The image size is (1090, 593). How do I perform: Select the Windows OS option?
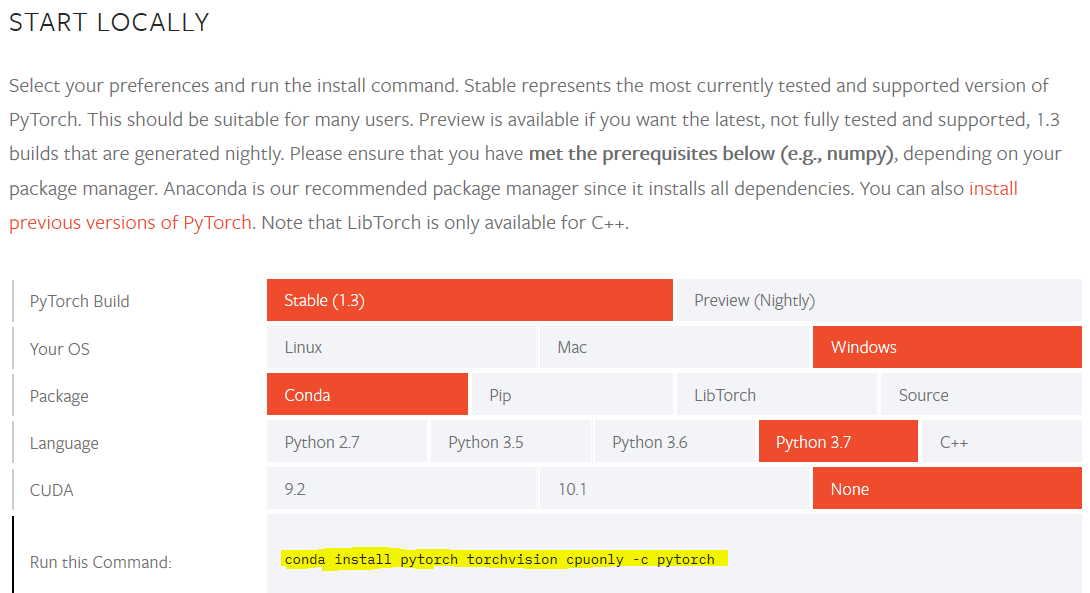pyautogui.click(x=946, y=347)
